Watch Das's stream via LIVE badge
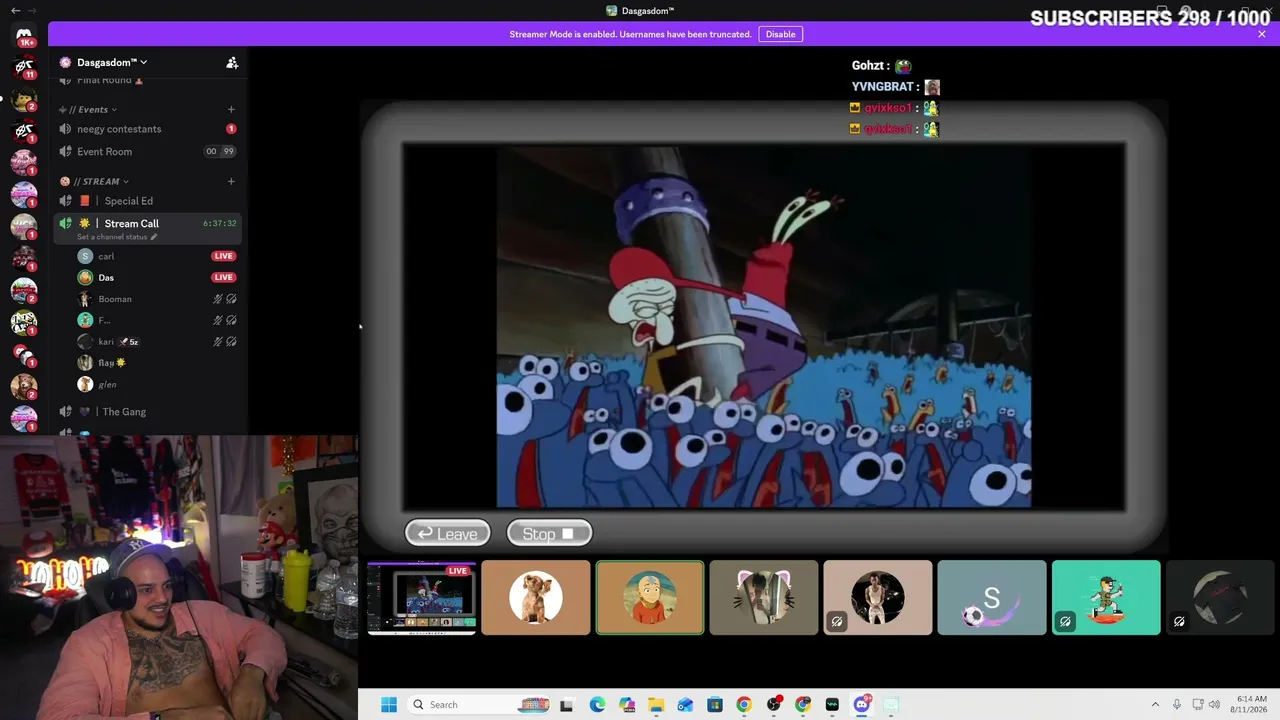The width and height of the screenshot is (1280, 720). 223,278
